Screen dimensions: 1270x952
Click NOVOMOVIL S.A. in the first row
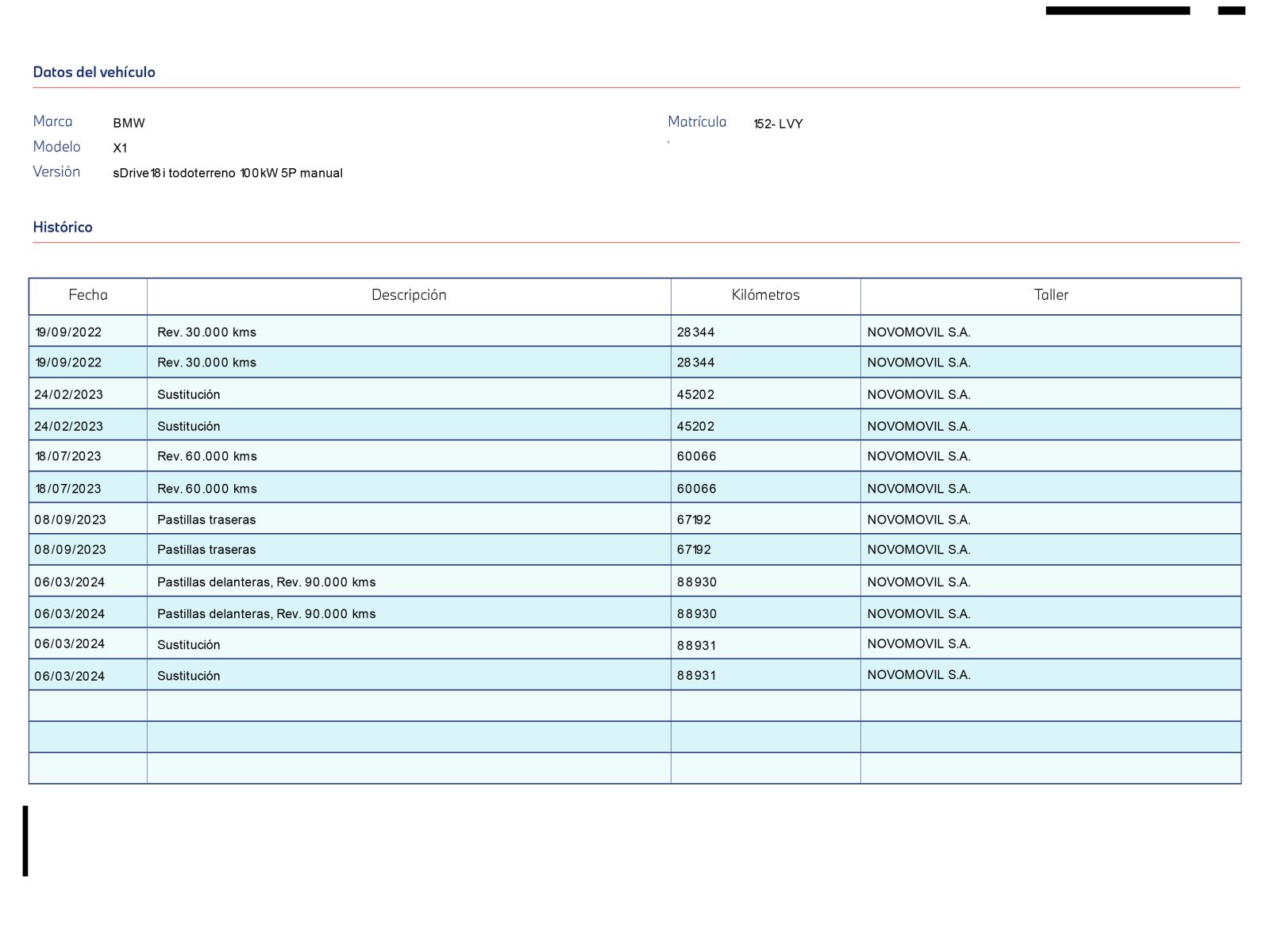(918, 332)
